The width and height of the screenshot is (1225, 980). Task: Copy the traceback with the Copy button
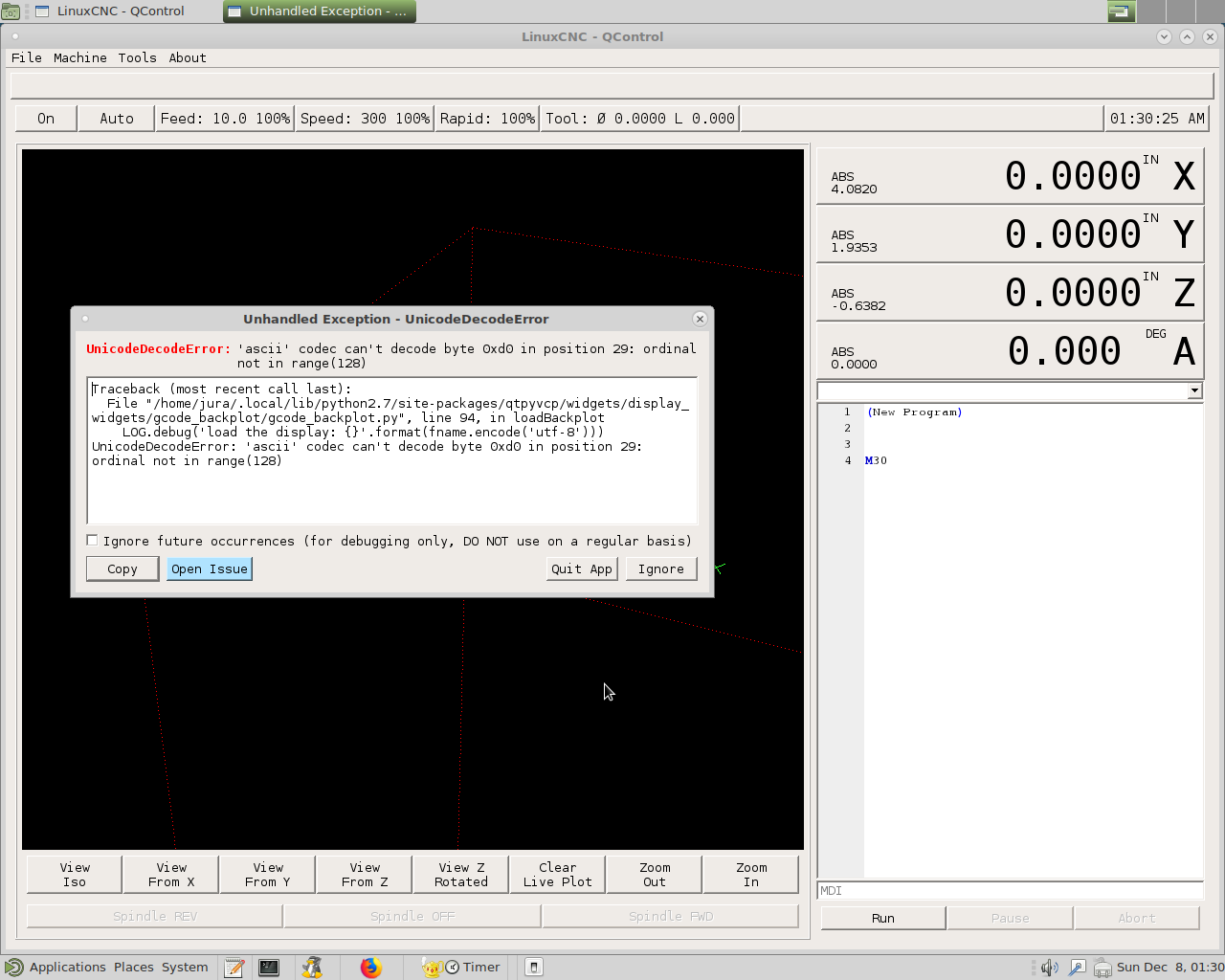(x=122, y=568)
